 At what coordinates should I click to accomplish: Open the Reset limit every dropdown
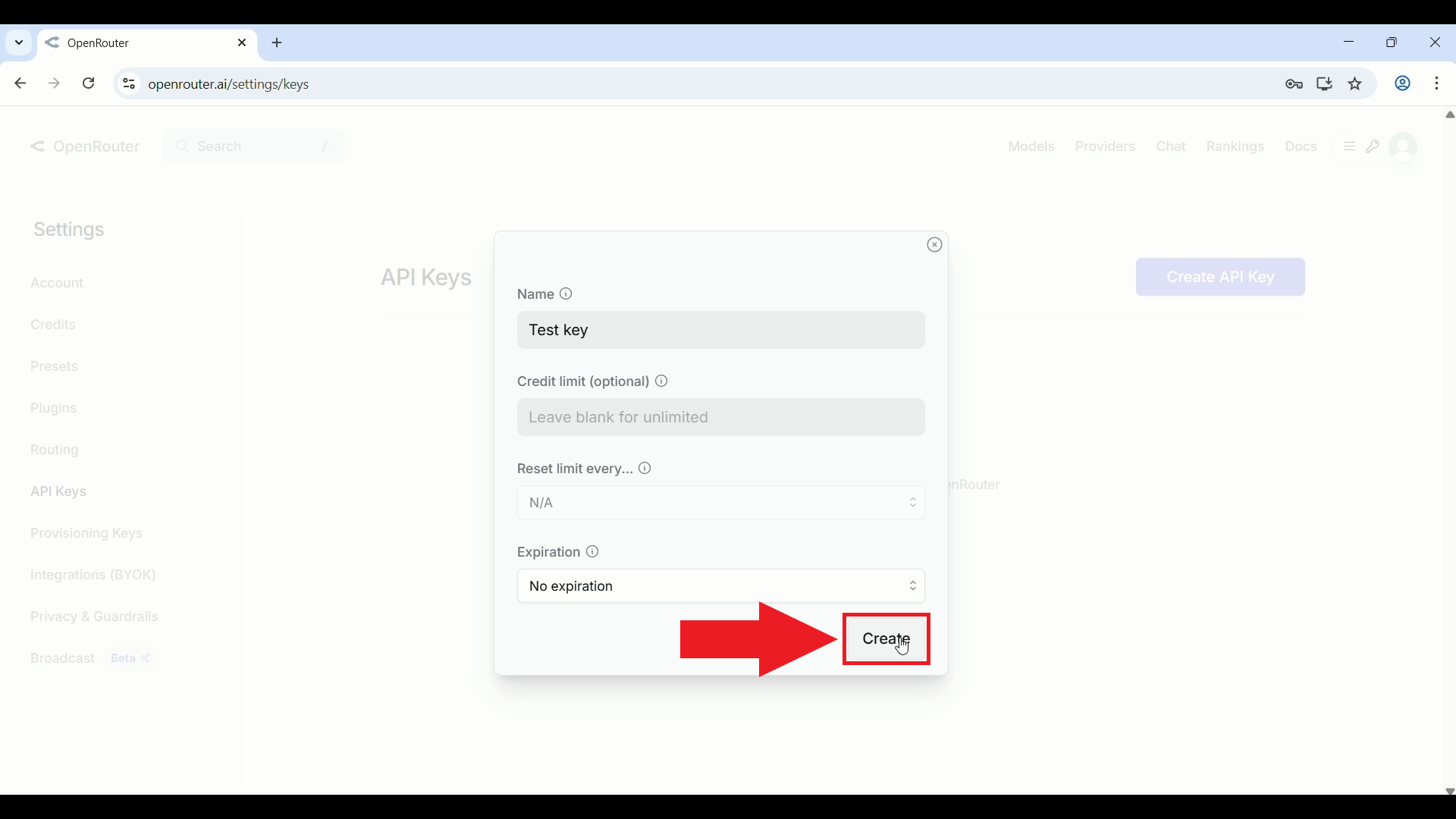click(x=720, y=503)
